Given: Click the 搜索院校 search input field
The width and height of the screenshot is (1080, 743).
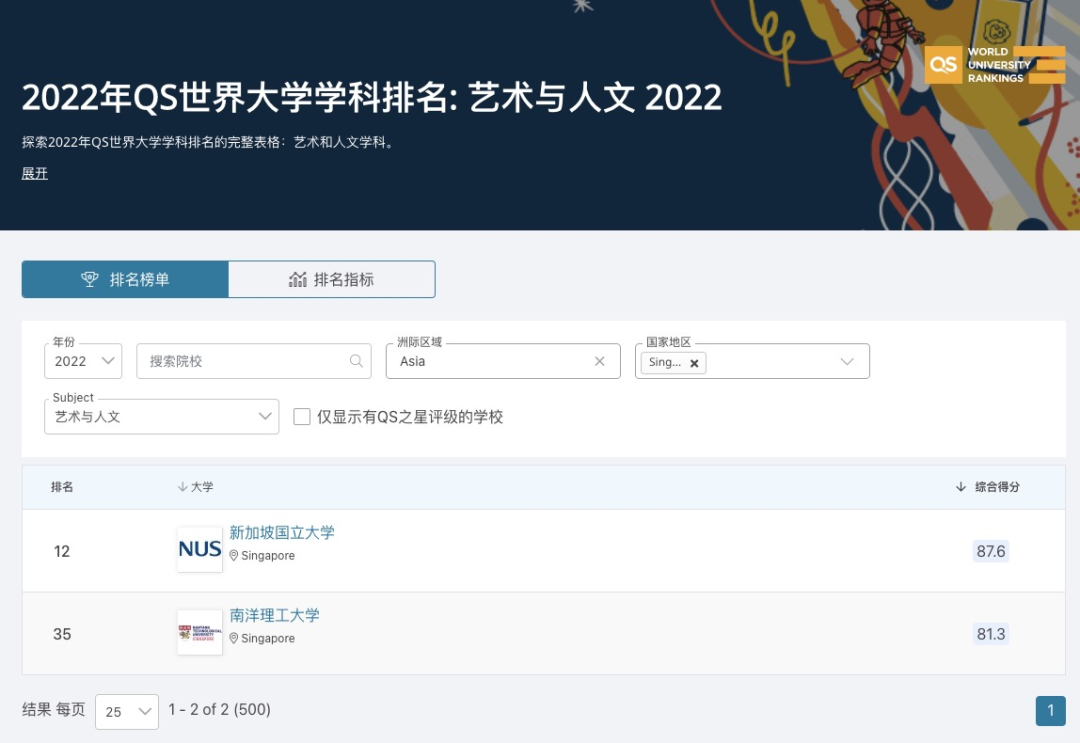Looking at the screenshot, I should 253,361.
